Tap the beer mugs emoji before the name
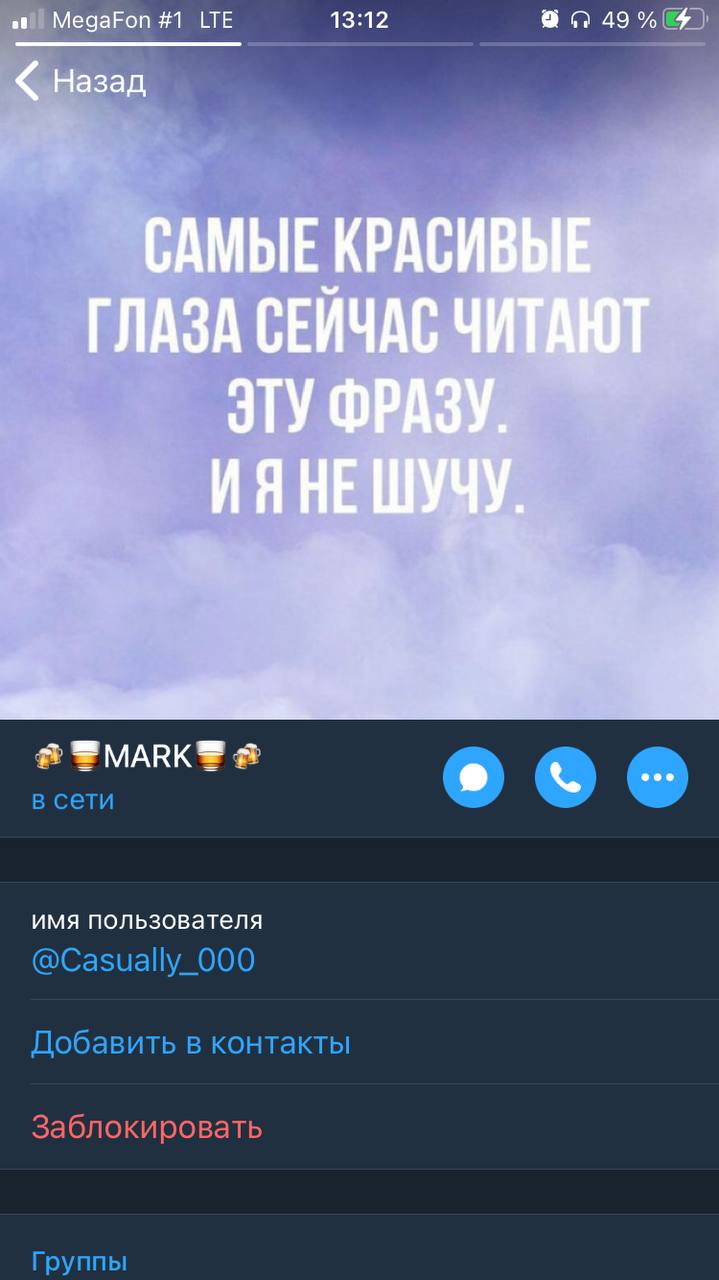Image resolution: width=719 pixels, height=1280 pixels. click(x=48, y=756)
